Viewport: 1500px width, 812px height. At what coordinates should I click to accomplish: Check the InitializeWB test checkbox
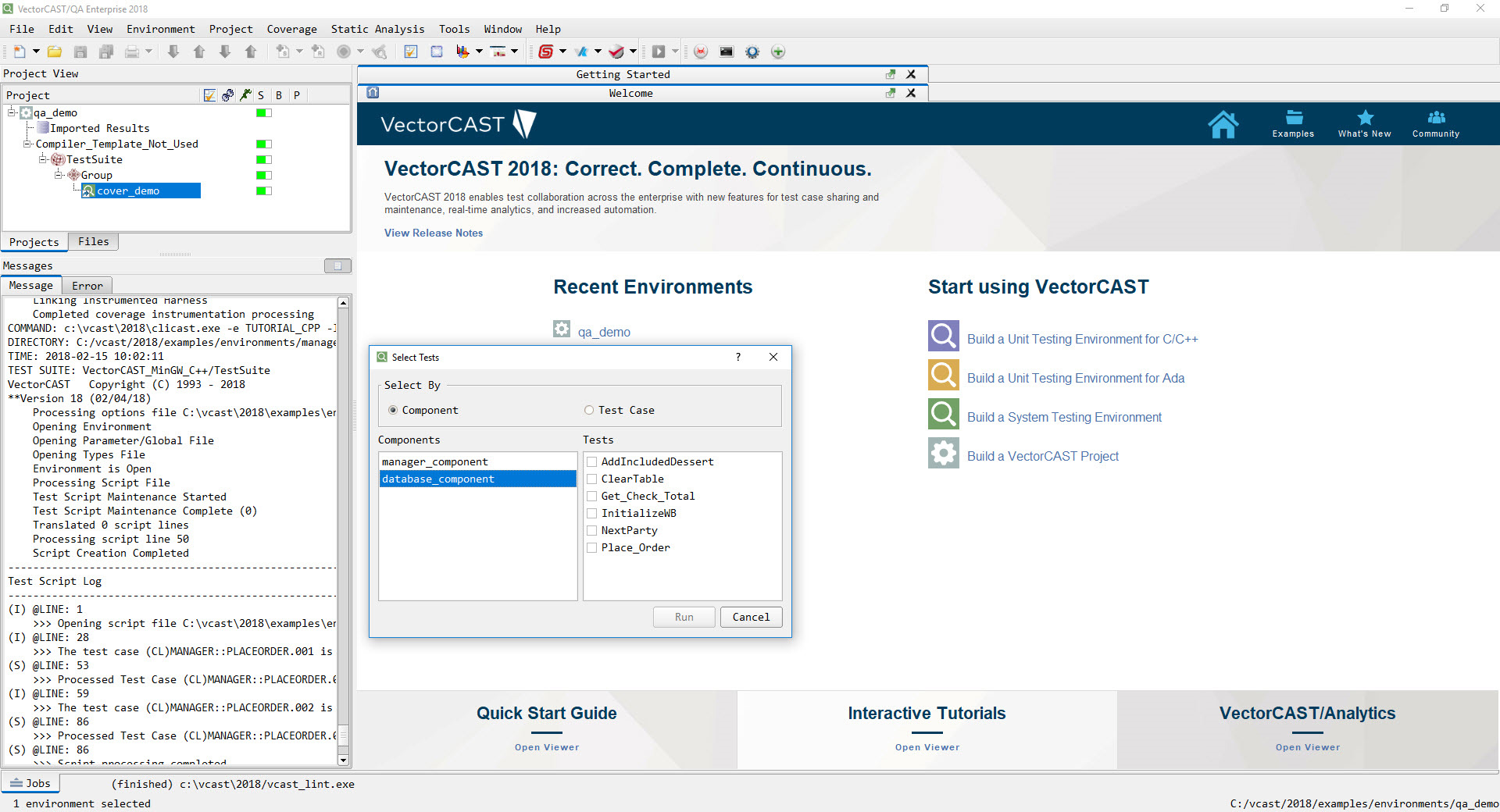(592, 513)
